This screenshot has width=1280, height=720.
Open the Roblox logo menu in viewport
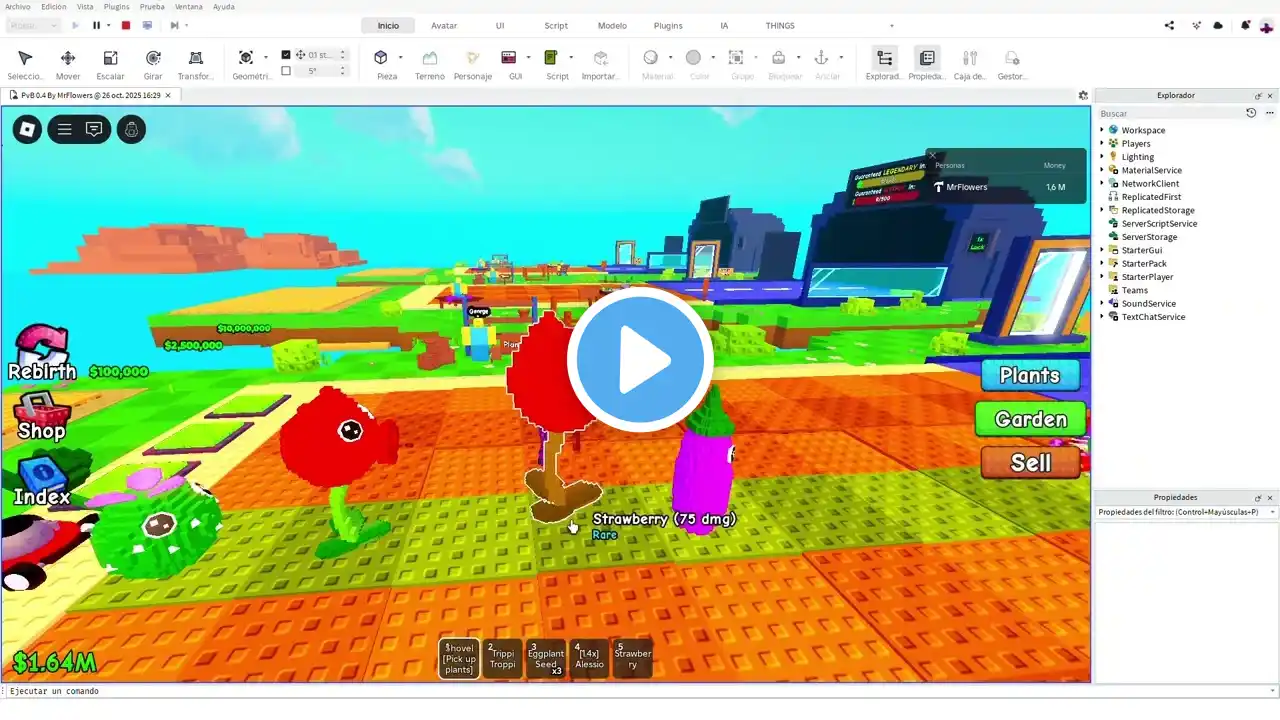pyautogui.click(x=27, y=129)
